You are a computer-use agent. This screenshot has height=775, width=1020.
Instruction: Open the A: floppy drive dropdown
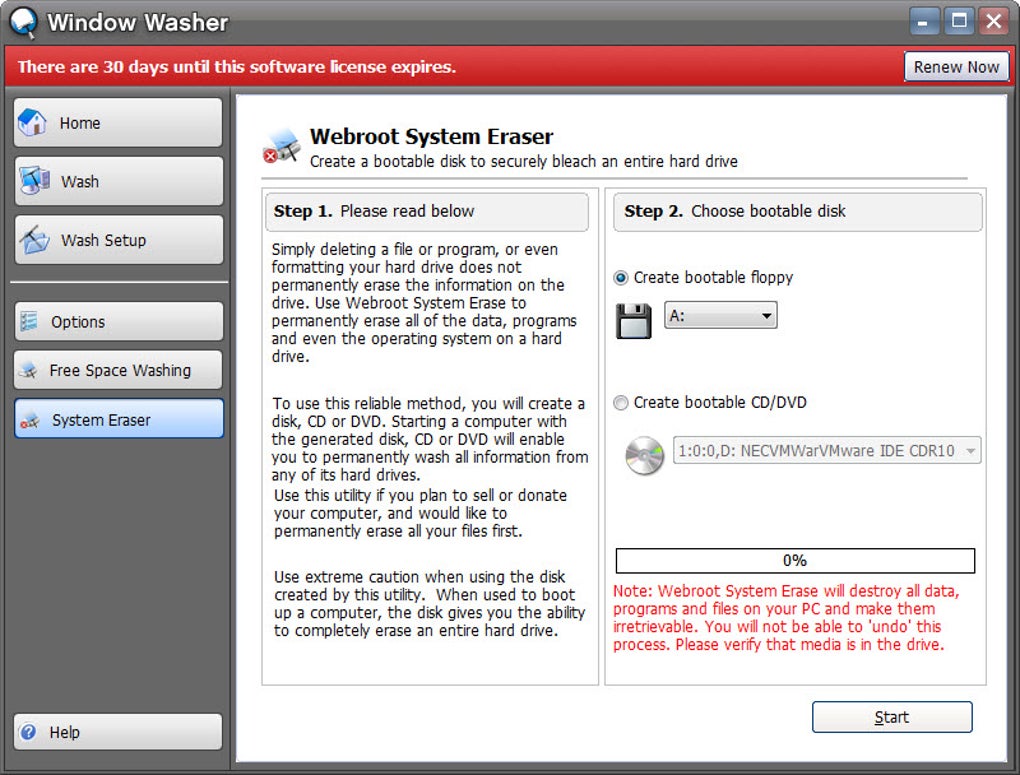tap(720, 316)
